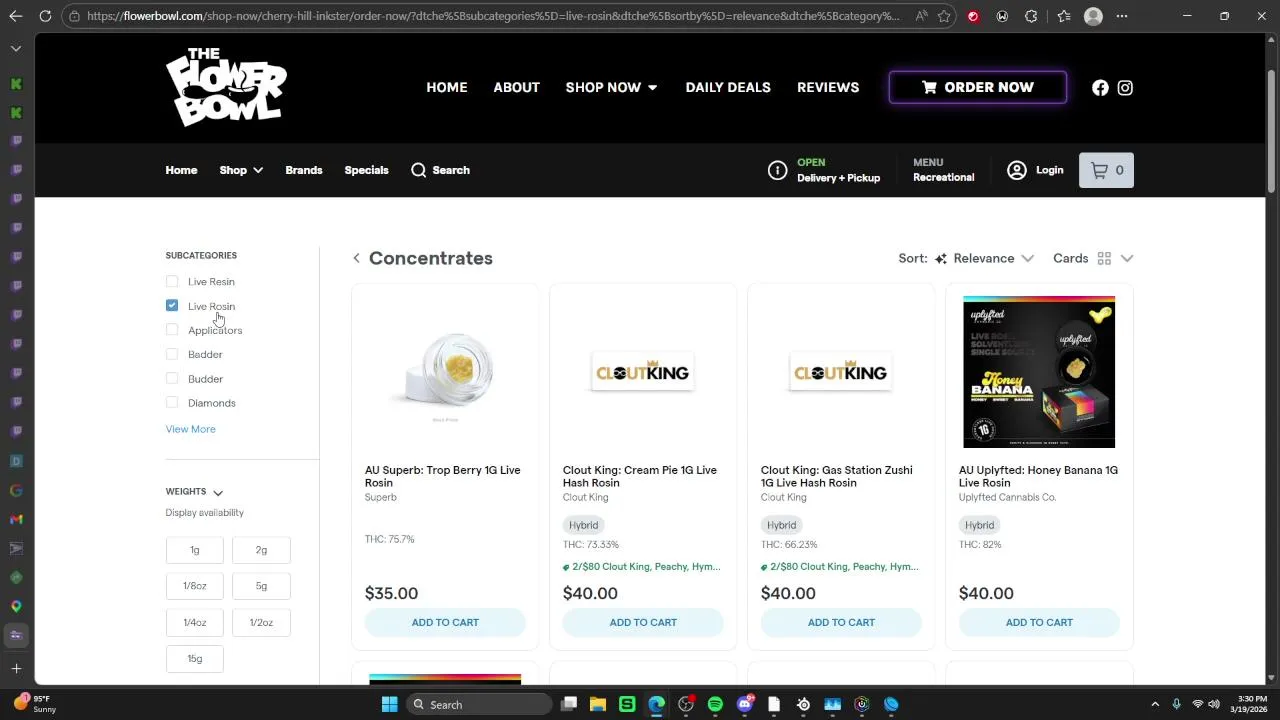This screenshot has height=720, width=1280.
Task: Expand the vertical tabs chevron at top
Action: tap(16, 48)
